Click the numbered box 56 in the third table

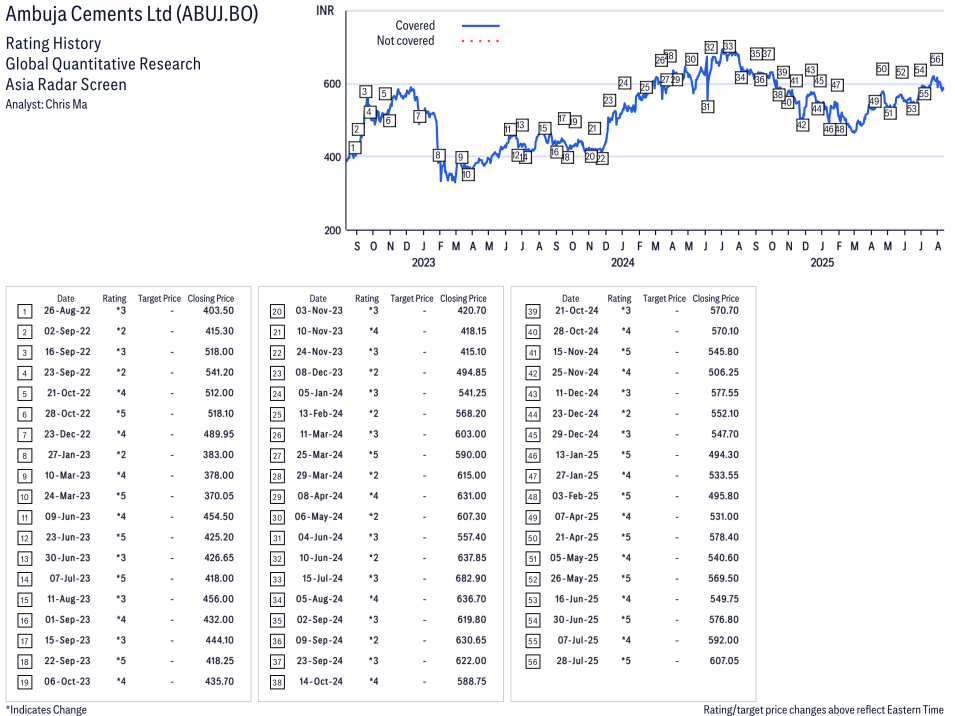pos(532,662)
